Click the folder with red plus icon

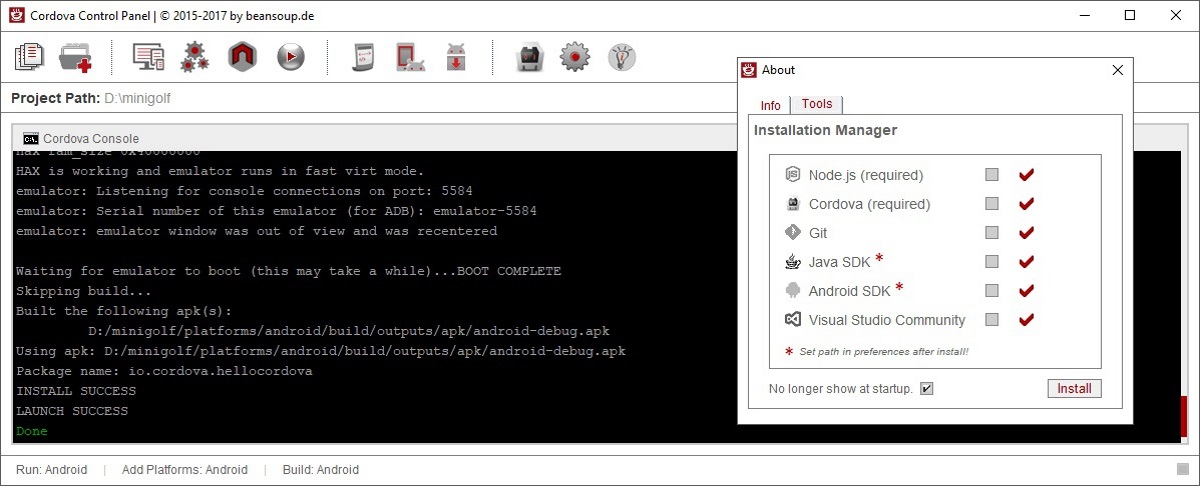[75, 57]
